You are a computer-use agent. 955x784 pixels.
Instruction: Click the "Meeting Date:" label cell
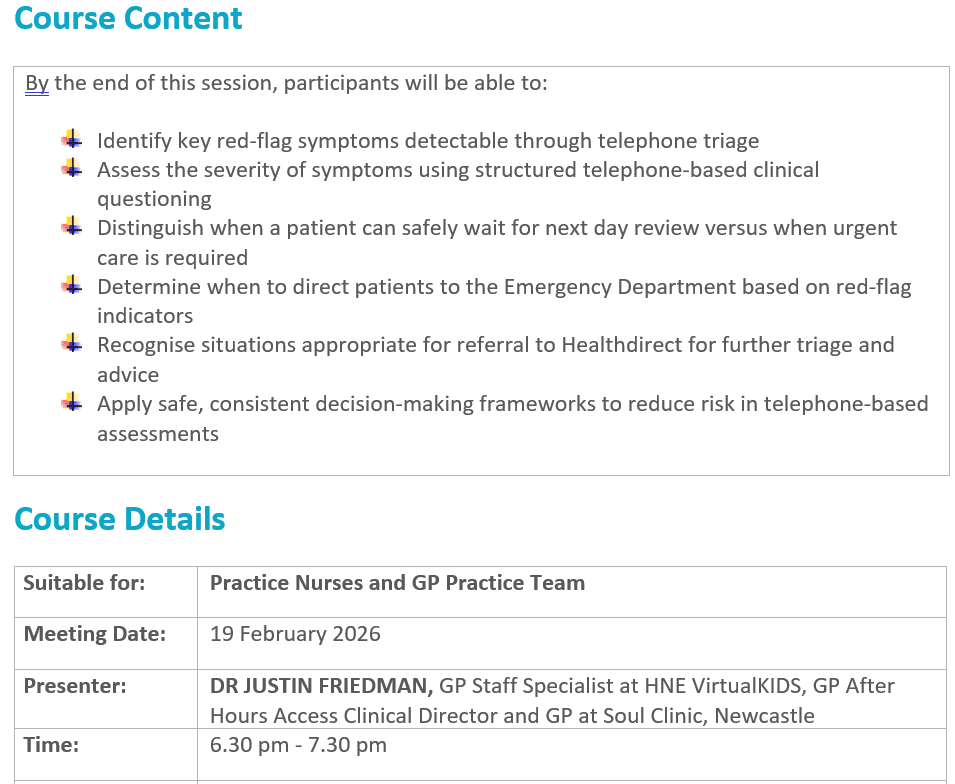(94, 634)
